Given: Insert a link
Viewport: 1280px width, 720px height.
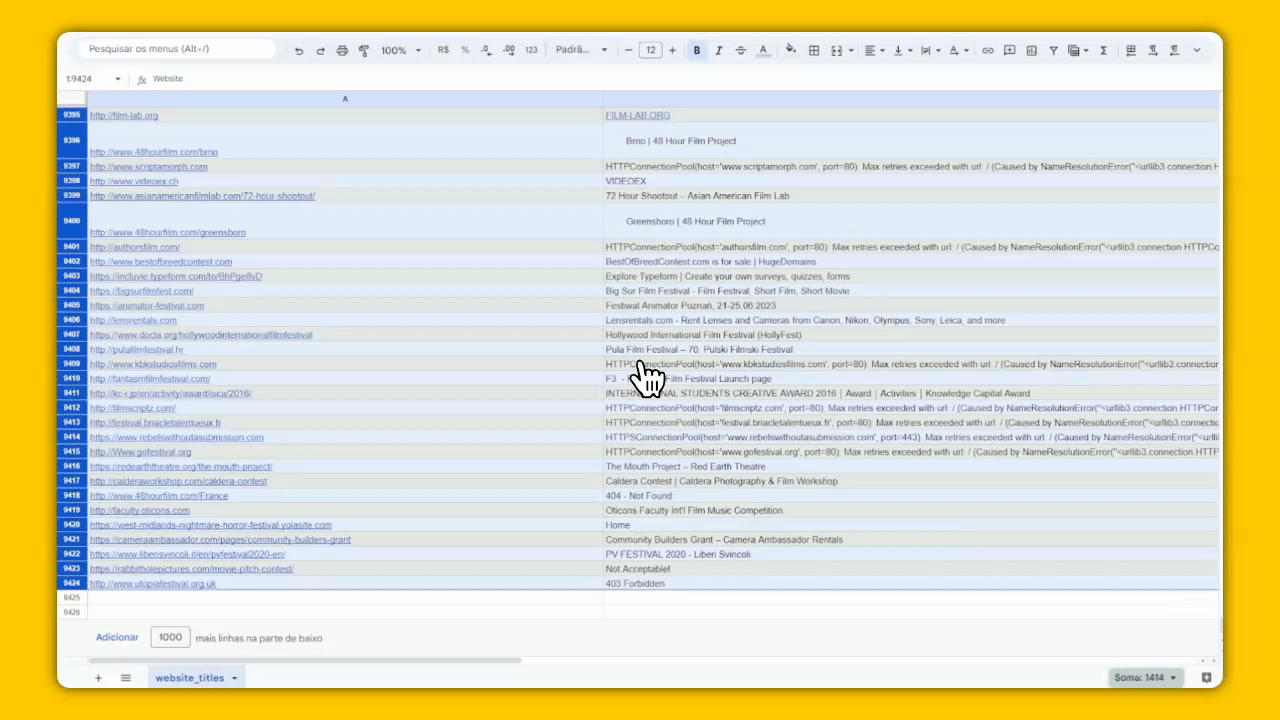Looking at the screenshot, I should pos(988,50).
